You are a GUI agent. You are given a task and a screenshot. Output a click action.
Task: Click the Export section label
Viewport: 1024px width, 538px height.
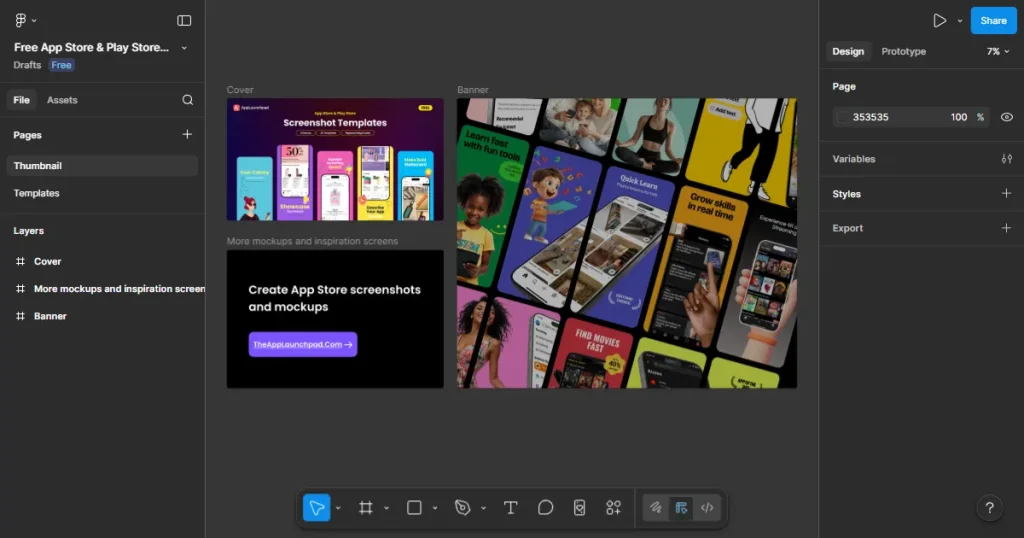pos(848,228)
